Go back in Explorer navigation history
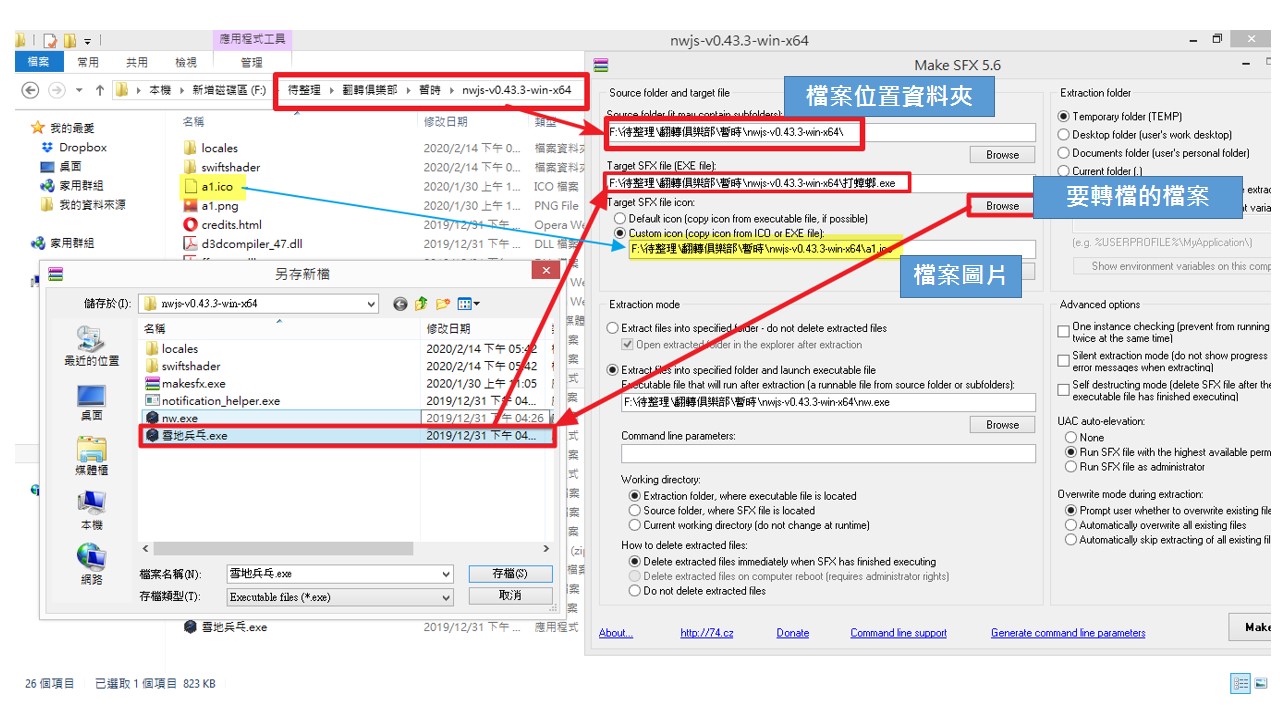Screen dimensions: 1280x720 coord(30,90)
